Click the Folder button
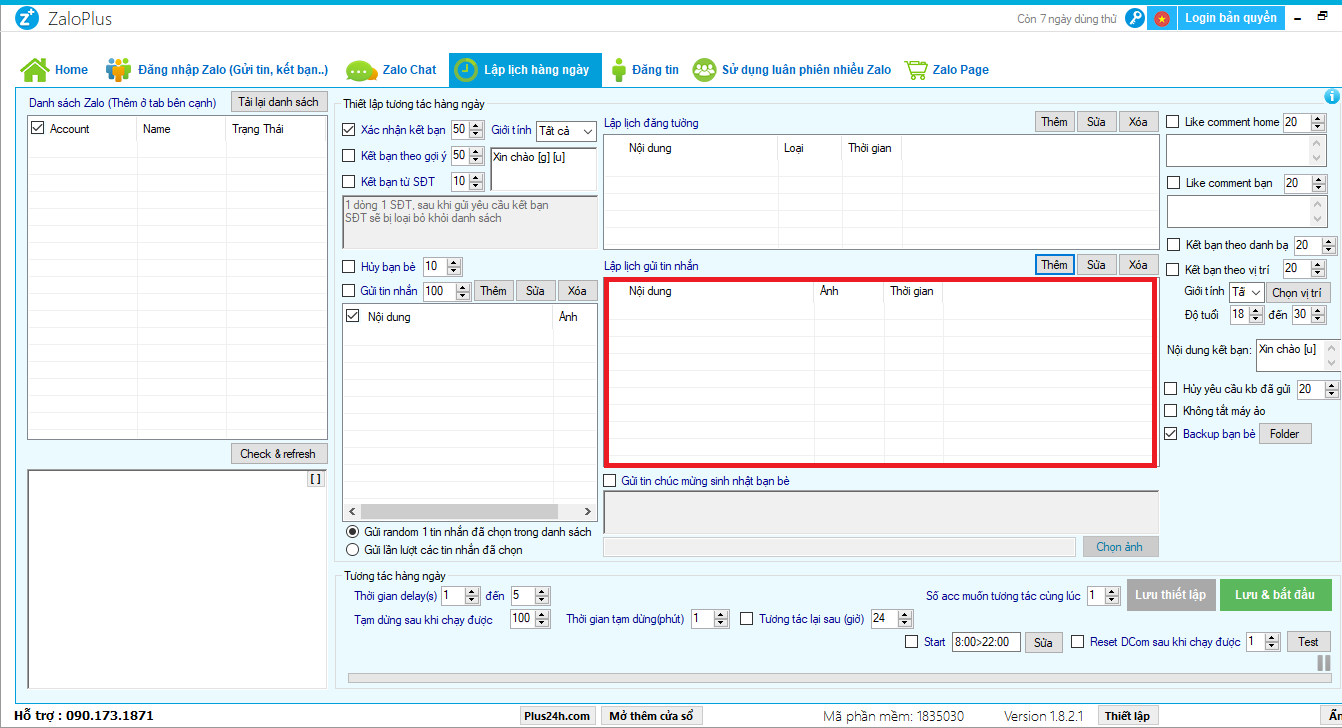The height and width of the screenshot is (728, 1342). pos(1285,433)
